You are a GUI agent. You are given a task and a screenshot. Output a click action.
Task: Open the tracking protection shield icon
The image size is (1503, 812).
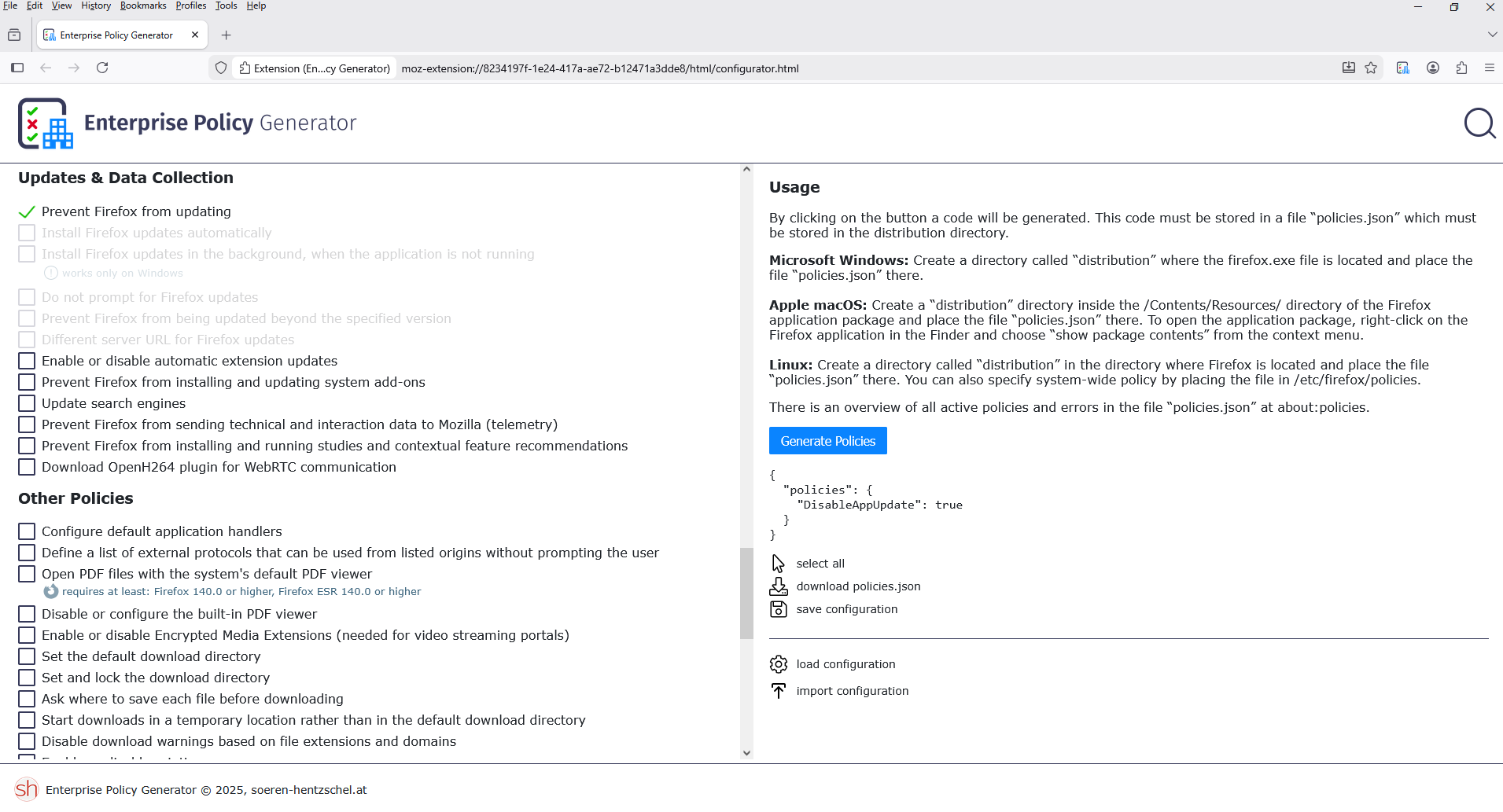221,68
